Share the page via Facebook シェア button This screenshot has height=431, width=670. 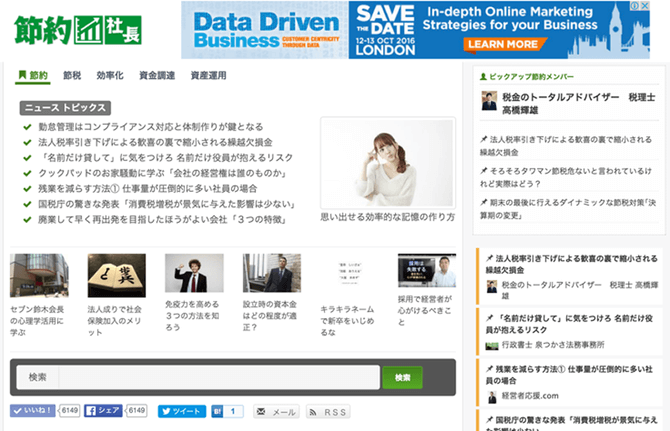(104, 411)
